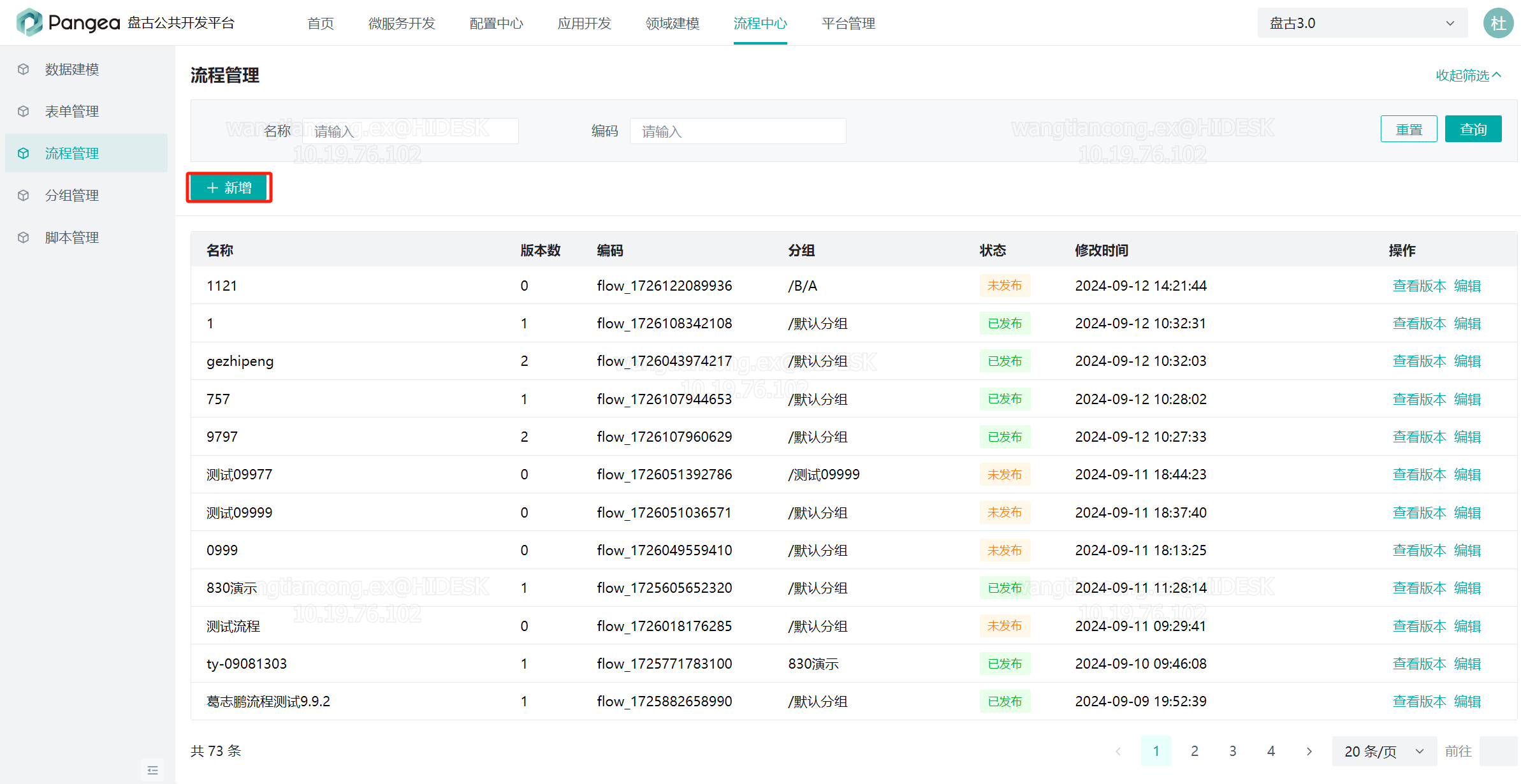The image size is (1521, 784).
Task: Click the group cell /B/A
Action: pos(803,286)
